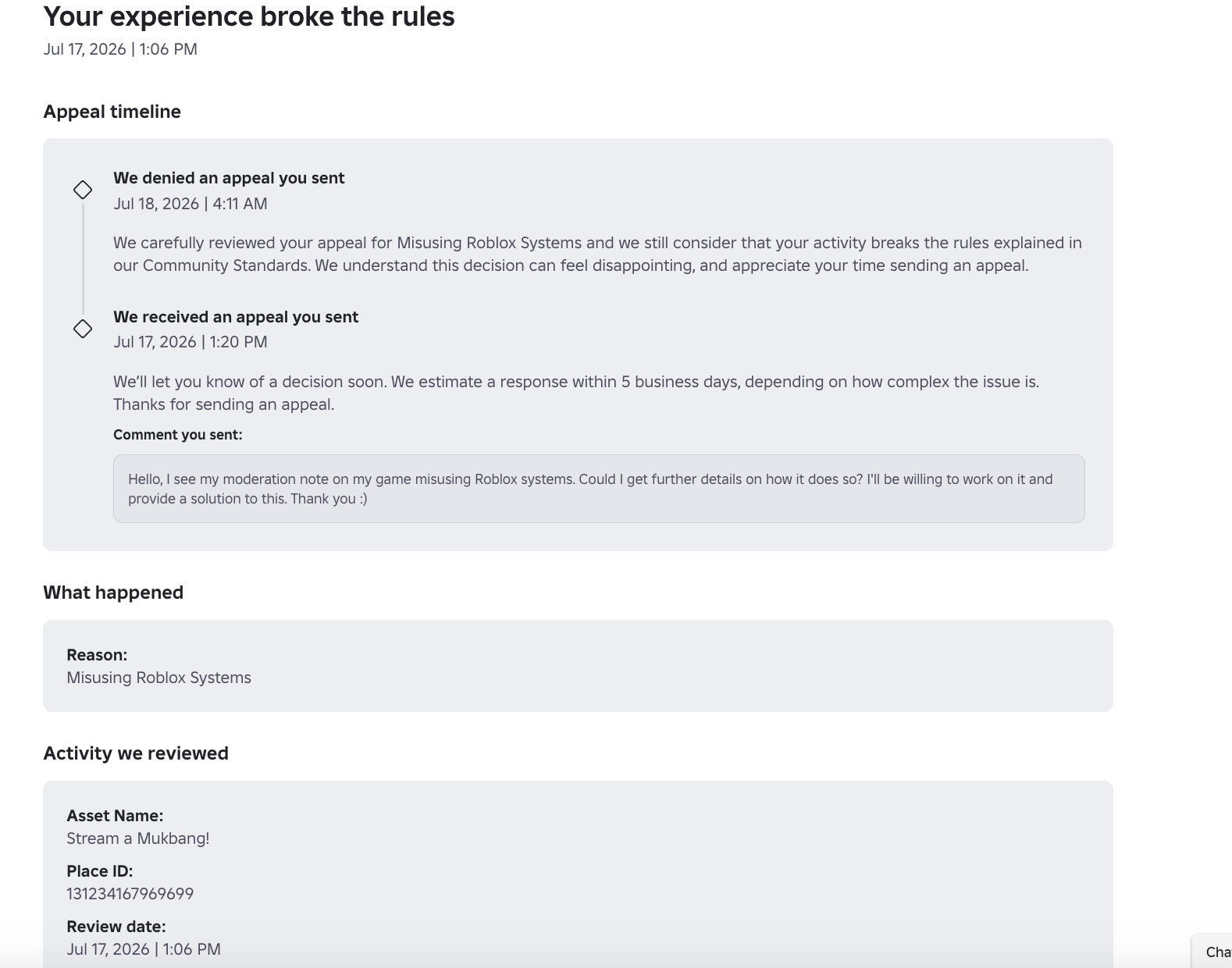Click the asset name 'Stream a Mukbang!'
This screenshot has width=1232, height=968.
[x=138, y=838]
